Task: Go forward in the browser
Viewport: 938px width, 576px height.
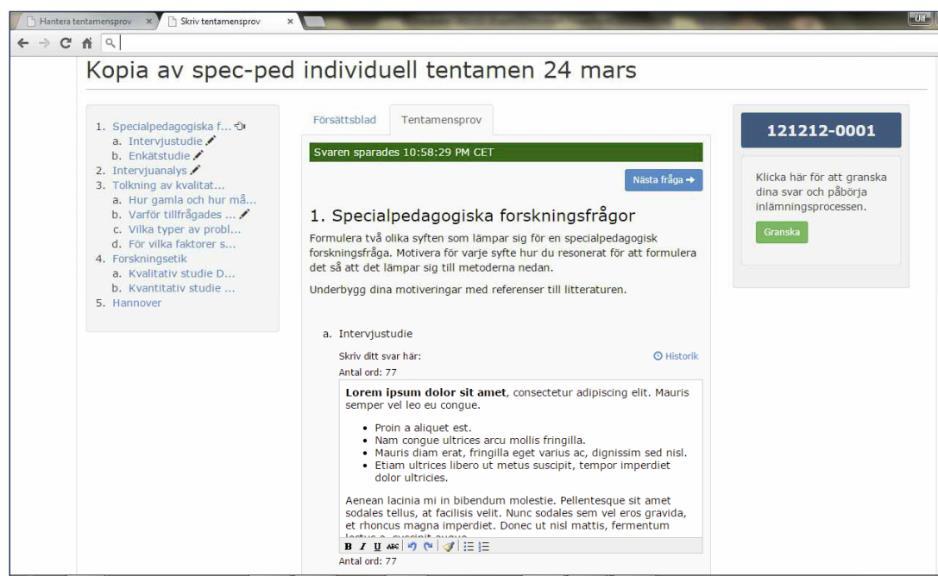Action: coord(44,43)
